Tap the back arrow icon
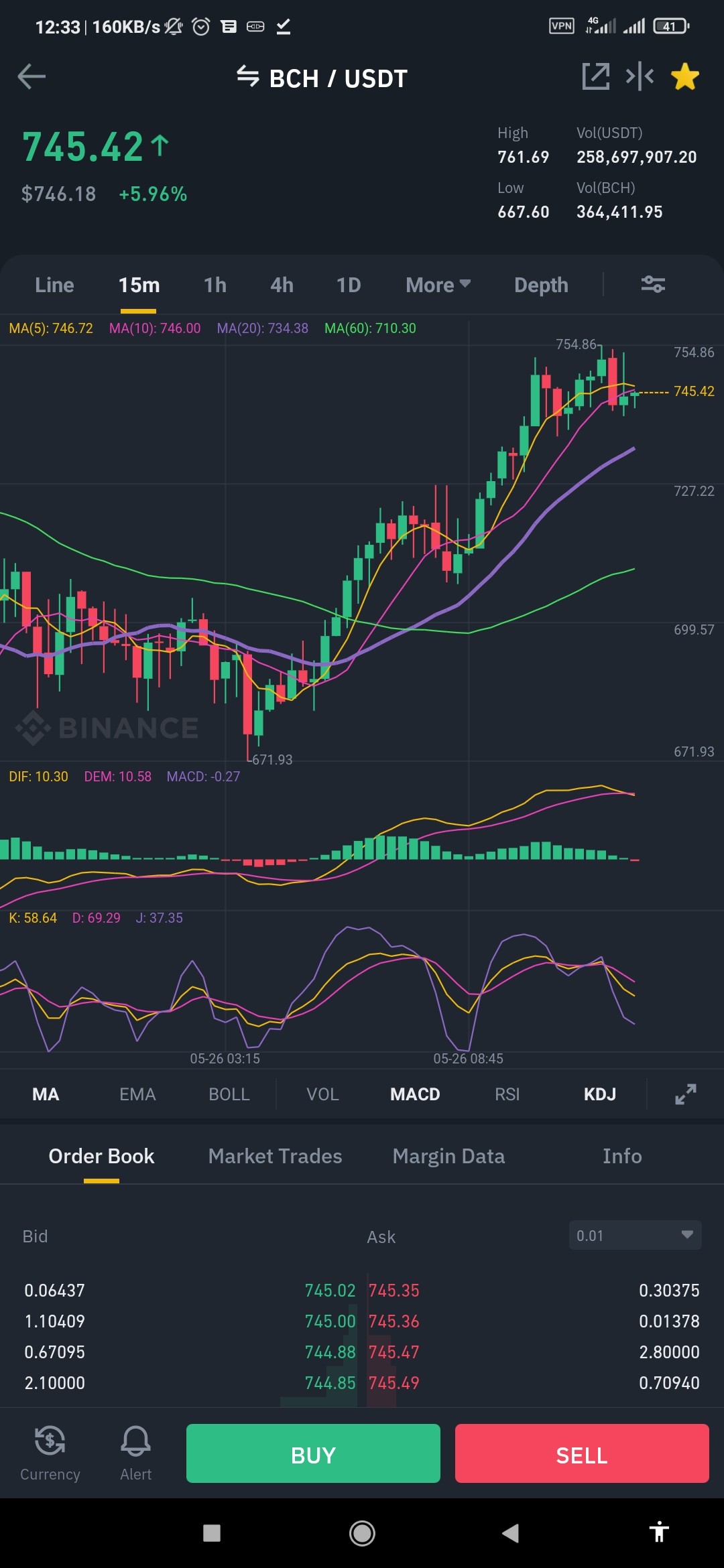 32,77
